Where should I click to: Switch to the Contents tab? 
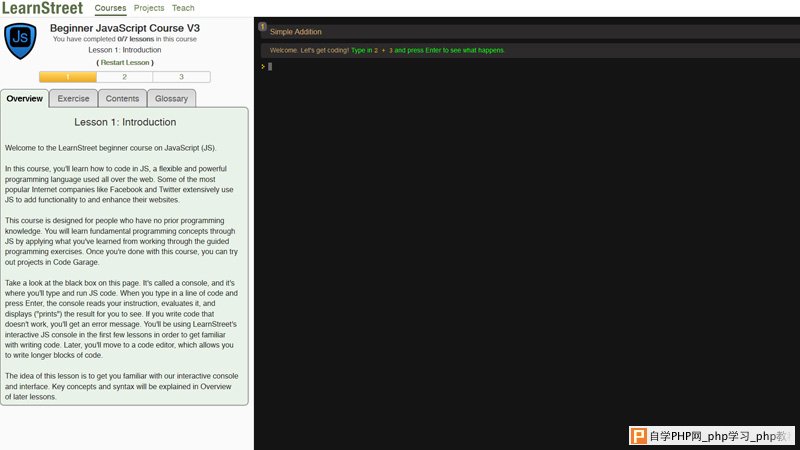(x=122, y=98)
